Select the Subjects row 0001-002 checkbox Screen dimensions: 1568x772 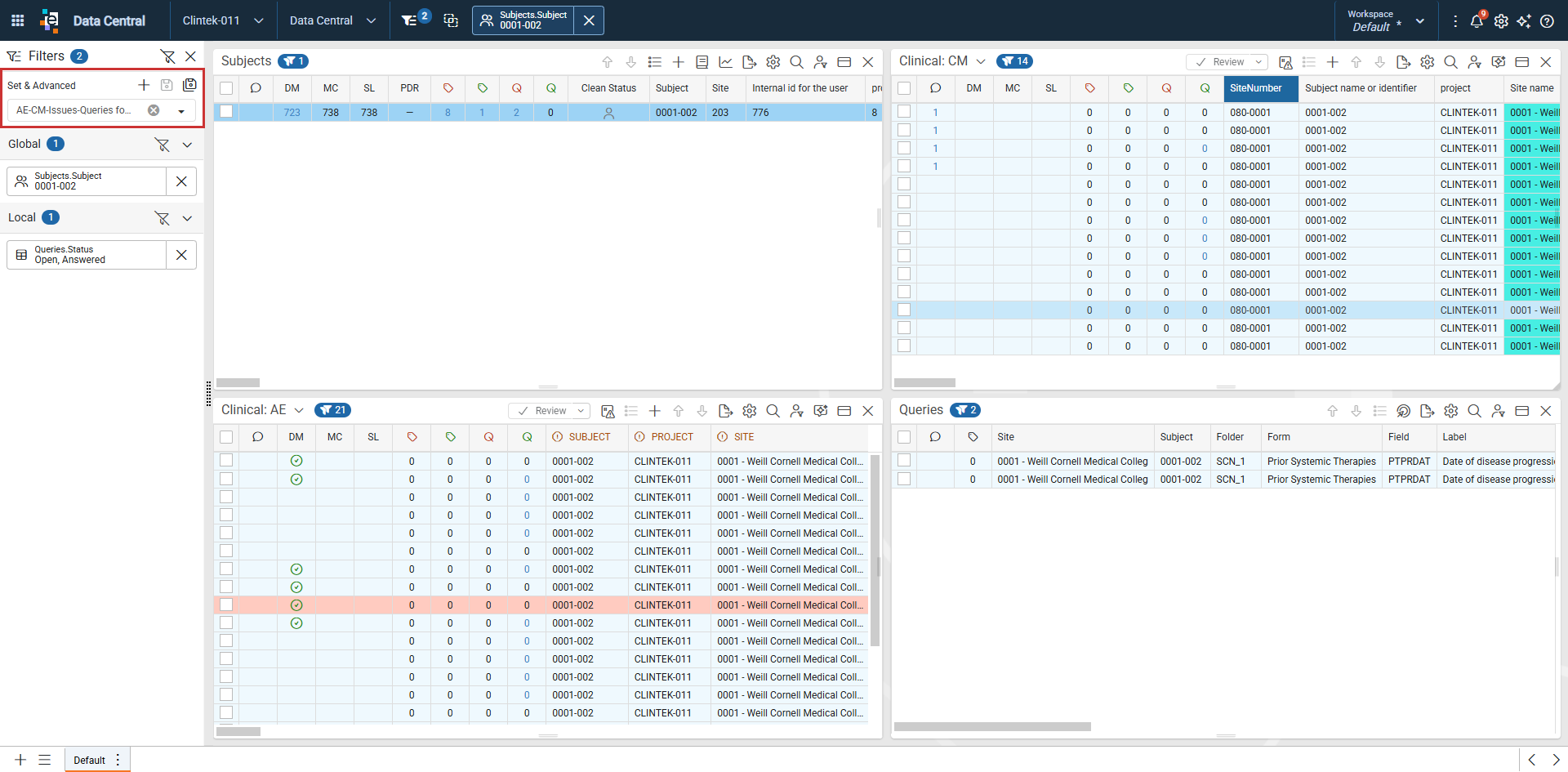tap(226, 112)
